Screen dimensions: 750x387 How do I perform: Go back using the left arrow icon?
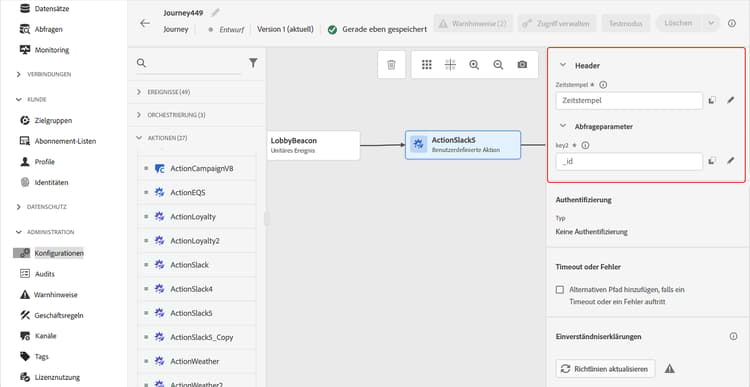tap(145, 23)
